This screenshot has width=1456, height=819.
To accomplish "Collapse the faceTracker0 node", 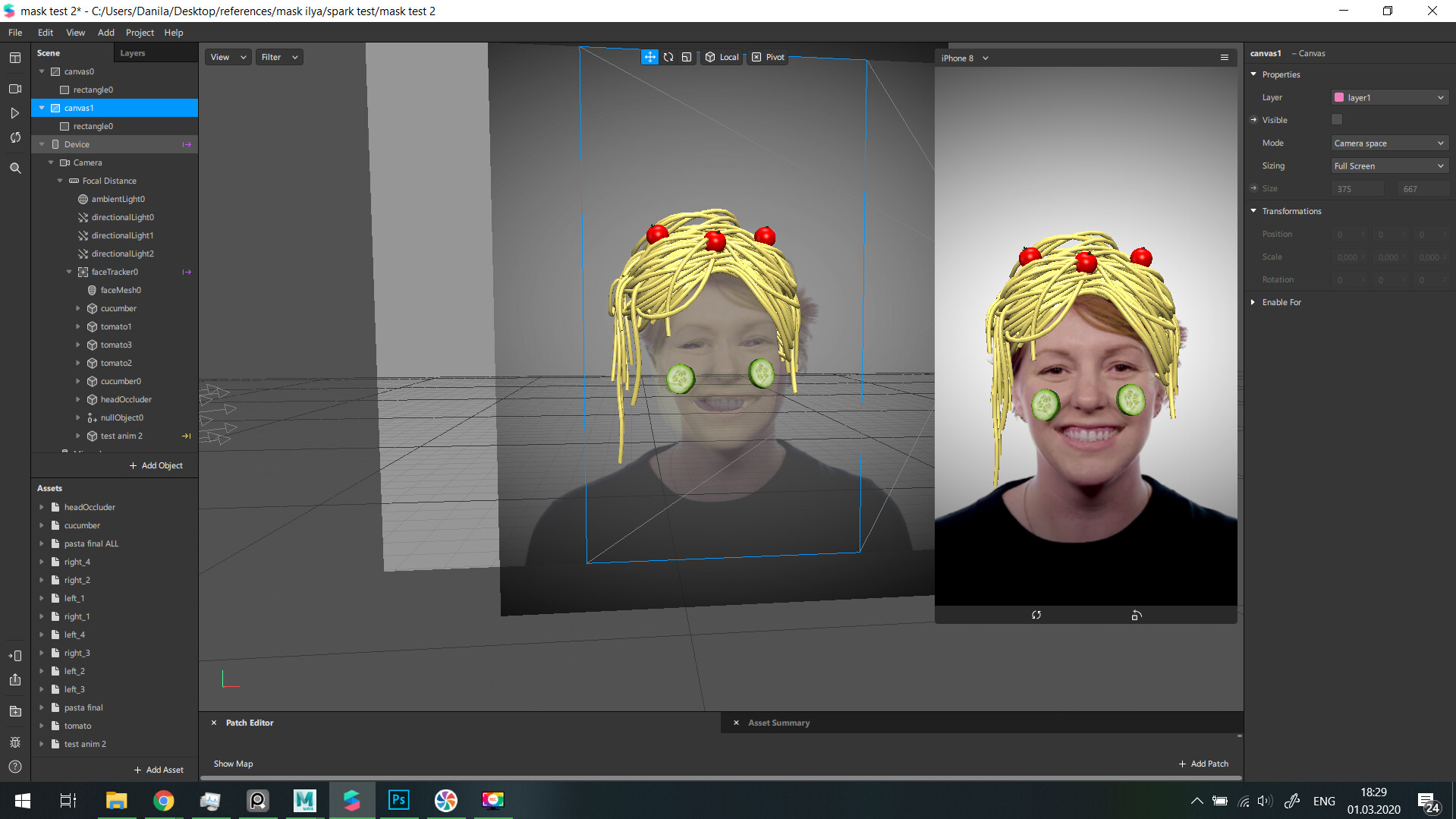I will [69, 272].
